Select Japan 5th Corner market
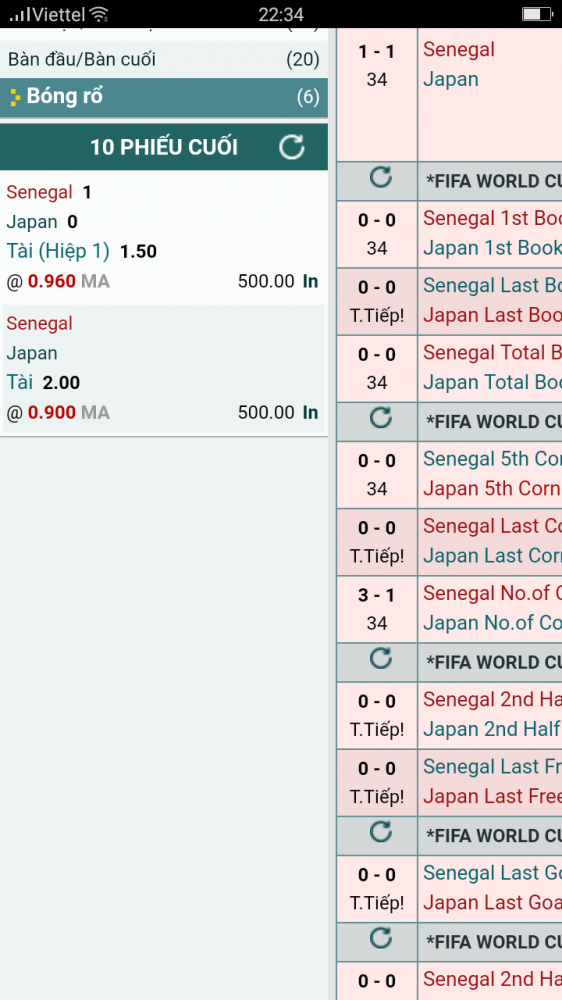Viewport: 562px width, 1000px height. coord(492,489)
